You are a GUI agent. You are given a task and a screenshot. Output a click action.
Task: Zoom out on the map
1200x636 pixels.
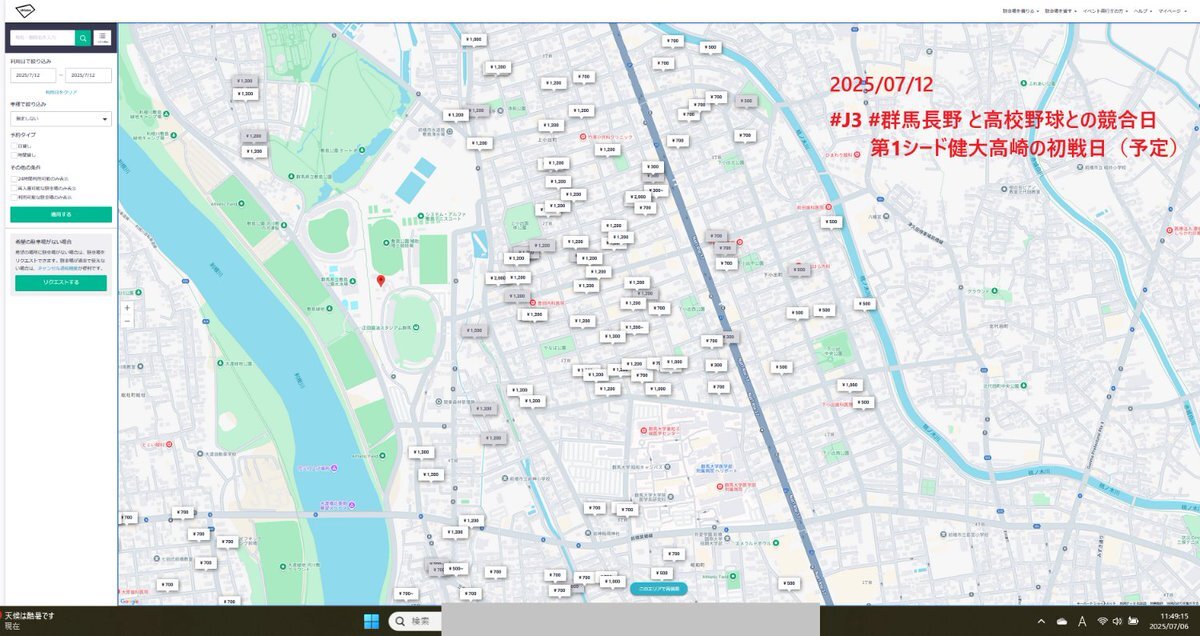pyautogui.click(x=127, y=321)
